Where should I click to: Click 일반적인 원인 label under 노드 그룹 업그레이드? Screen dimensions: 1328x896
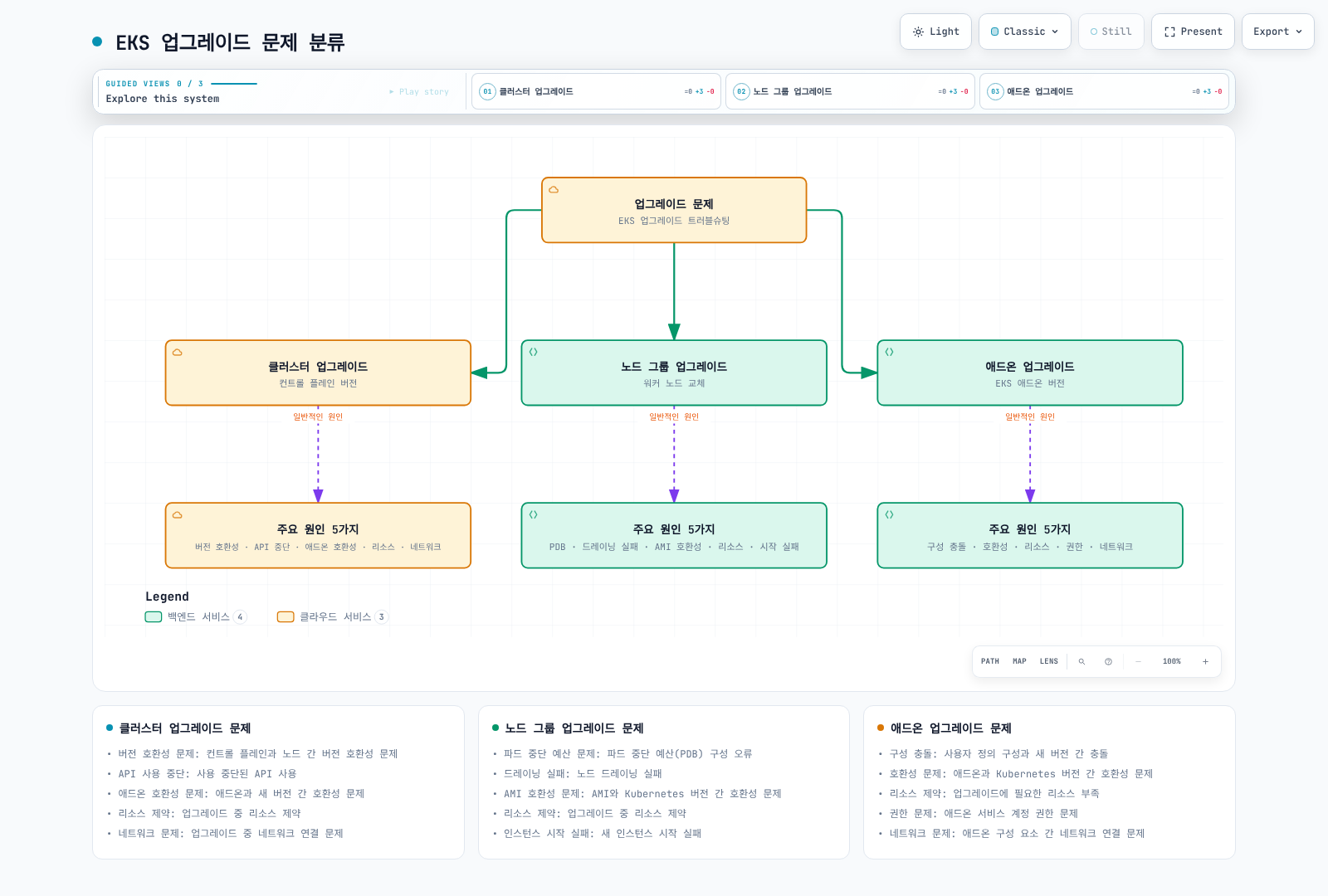pyautogui.click(x=674, y=417)
